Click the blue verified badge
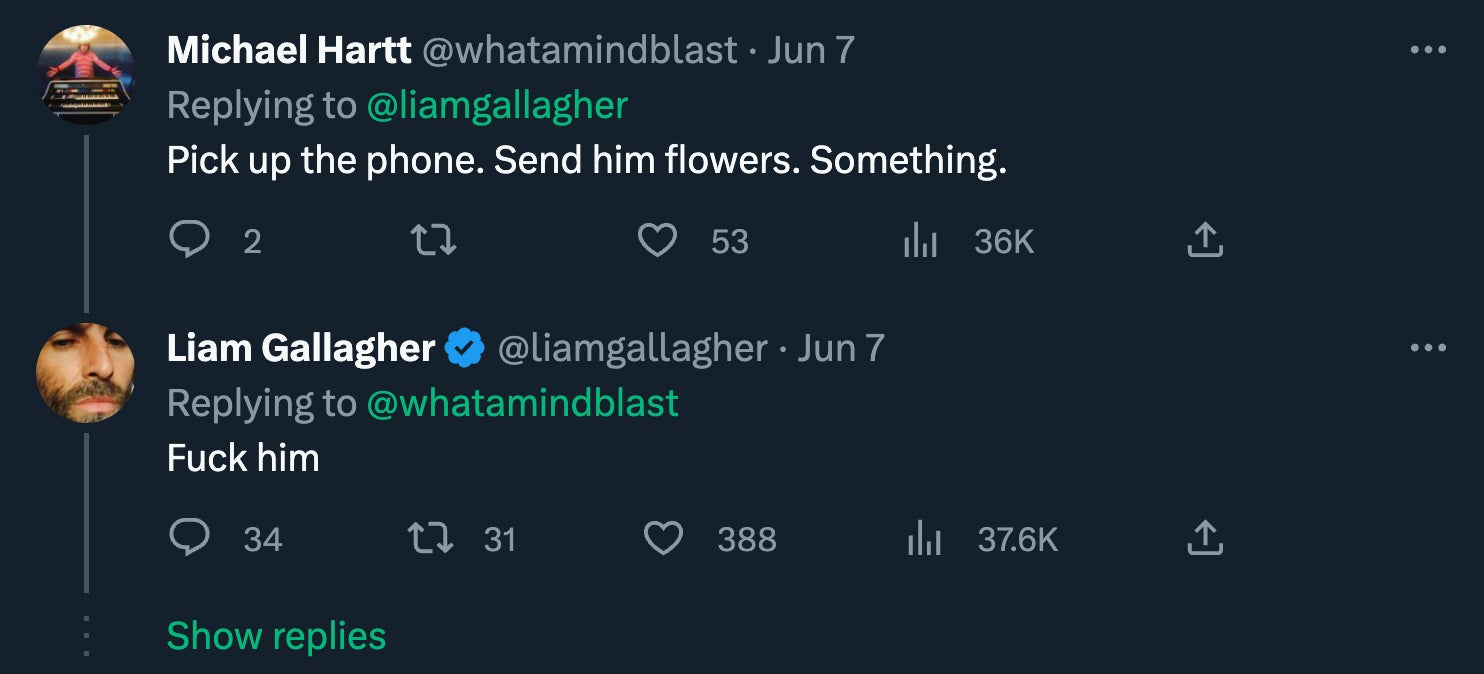Screen dimensions: 1484x674 click(465, 348)
